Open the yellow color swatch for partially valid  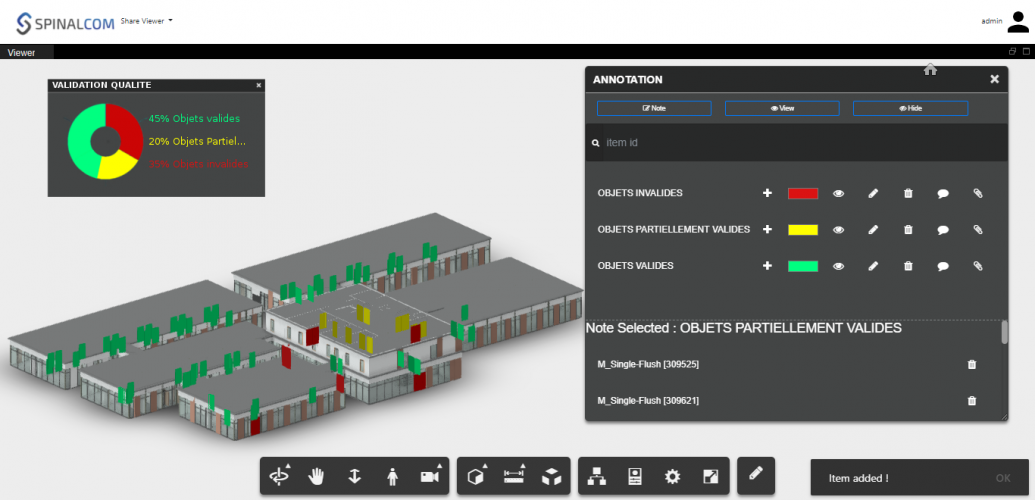coord(803,230)
